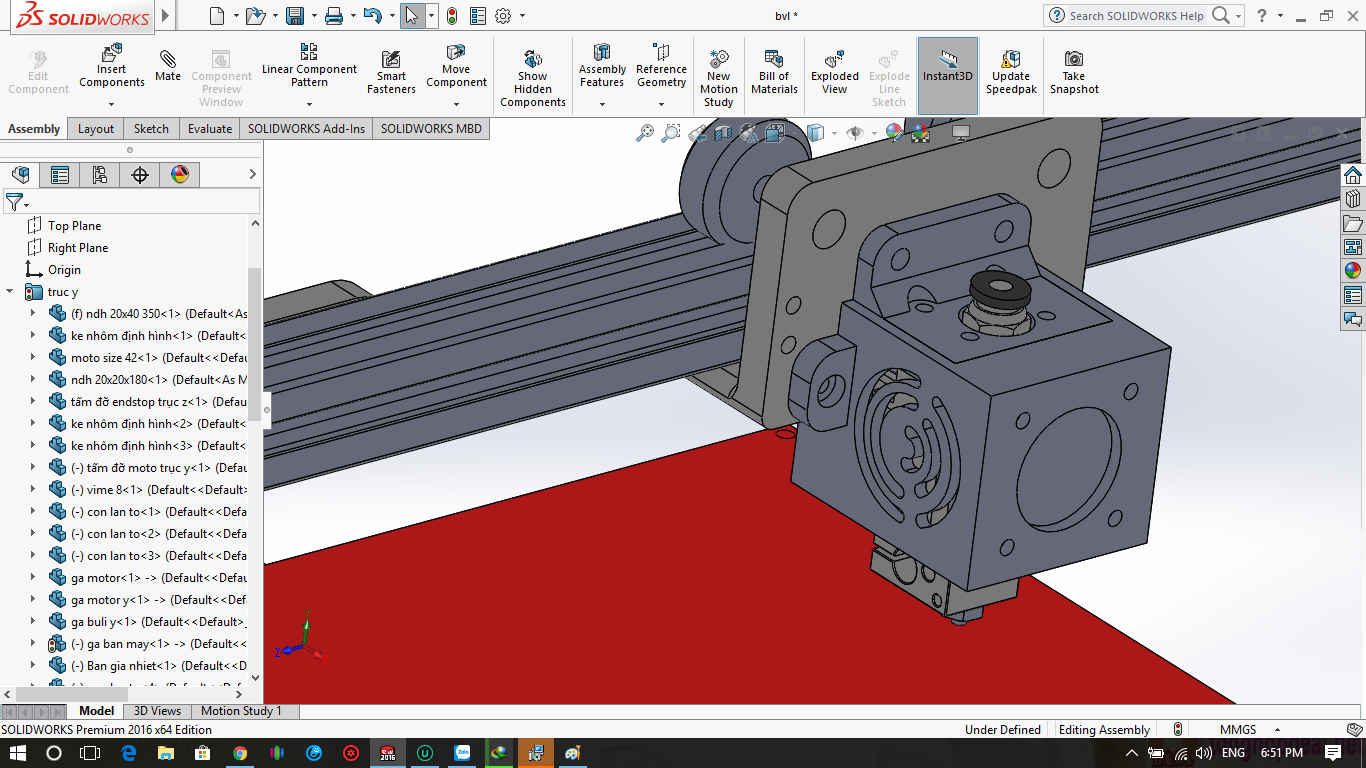Click Zoom to Fit in the view toolbar
The height and width of the screenshot is (768, 1366).
pyautogui.click(x=645, y=133)
